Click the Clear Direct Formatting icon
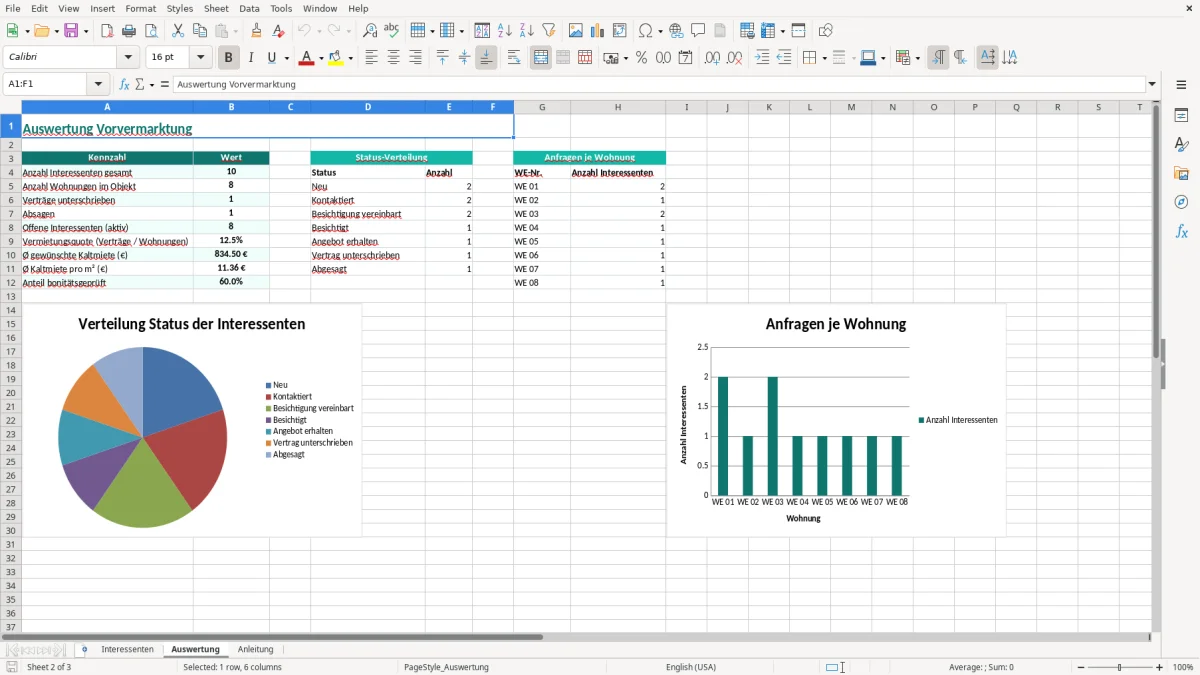 click(x=278, y=31)
